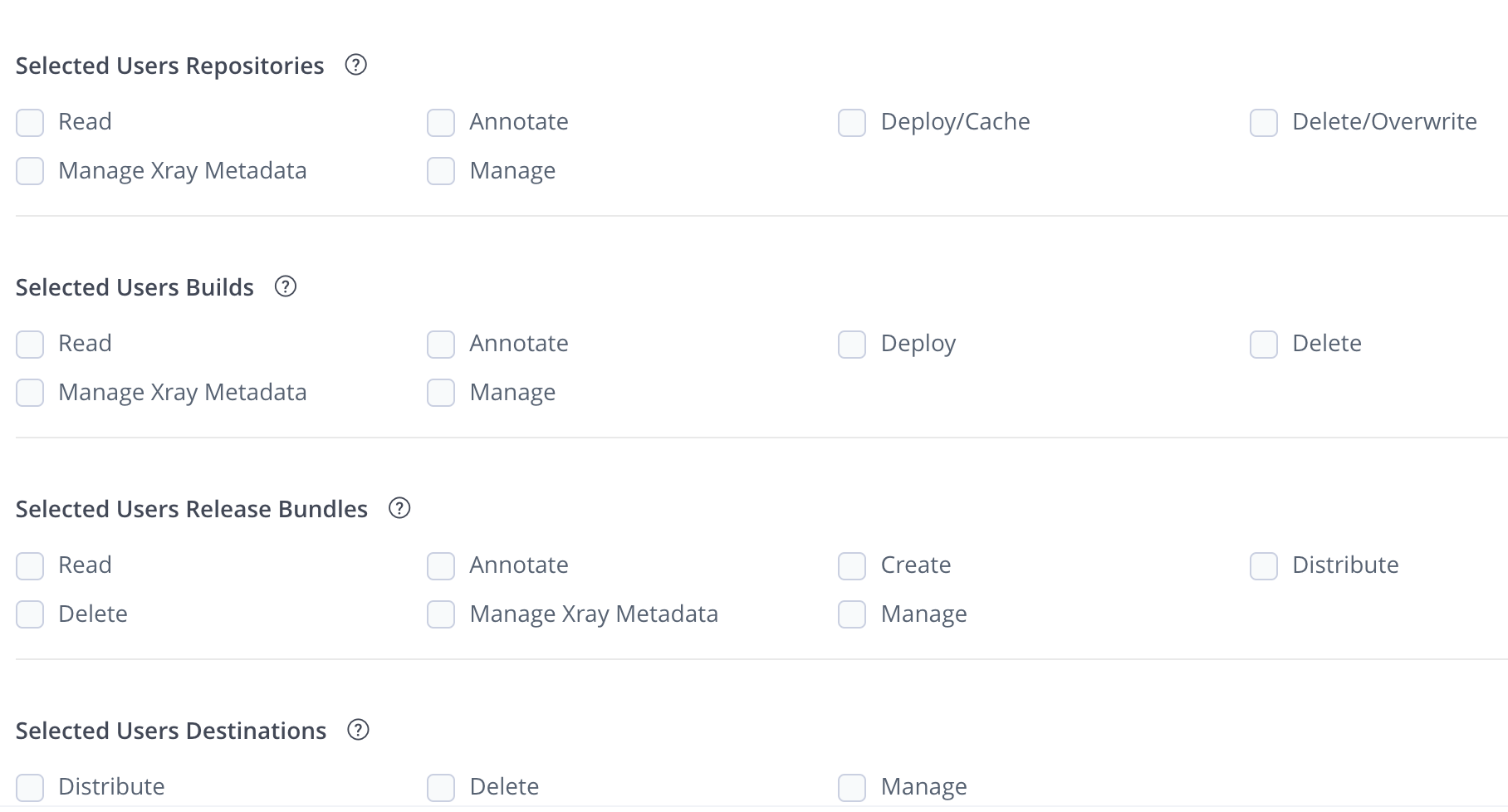Check Delete/Overwrite for repositories

tap(1264, 122)
